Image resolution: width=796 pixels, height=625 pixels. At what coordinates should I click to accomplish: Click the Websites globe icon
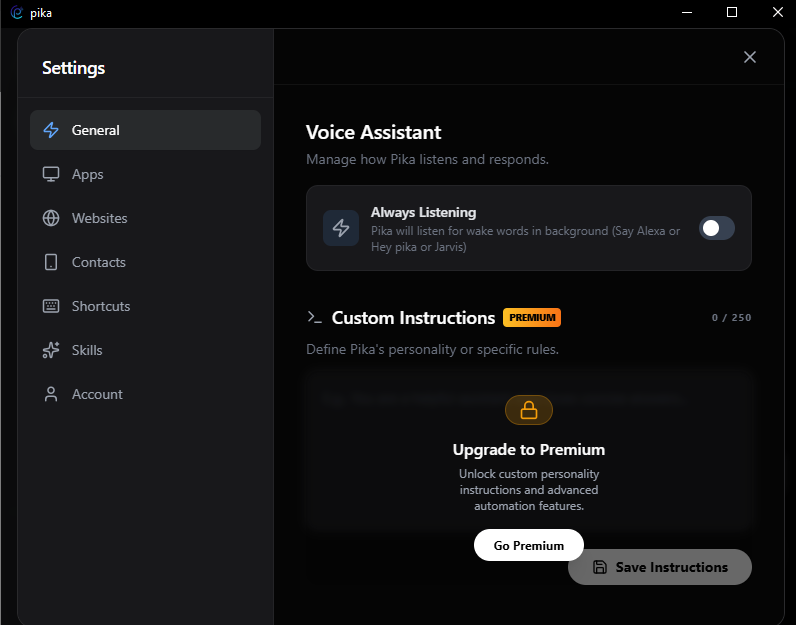click(51, 218)
